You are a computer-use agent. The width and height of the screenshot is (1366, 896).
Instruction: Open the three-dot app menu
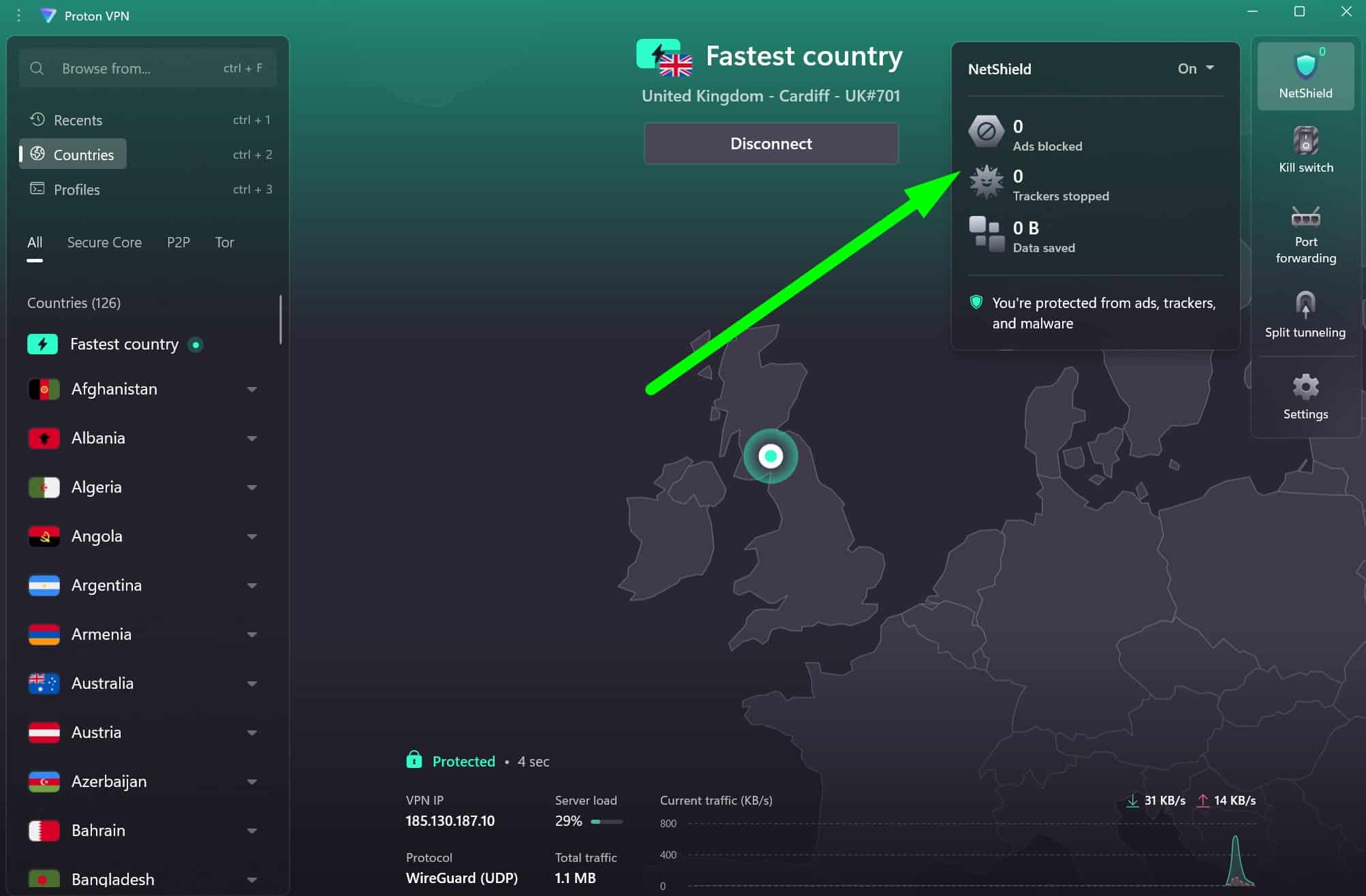click(x=18, y=15)
